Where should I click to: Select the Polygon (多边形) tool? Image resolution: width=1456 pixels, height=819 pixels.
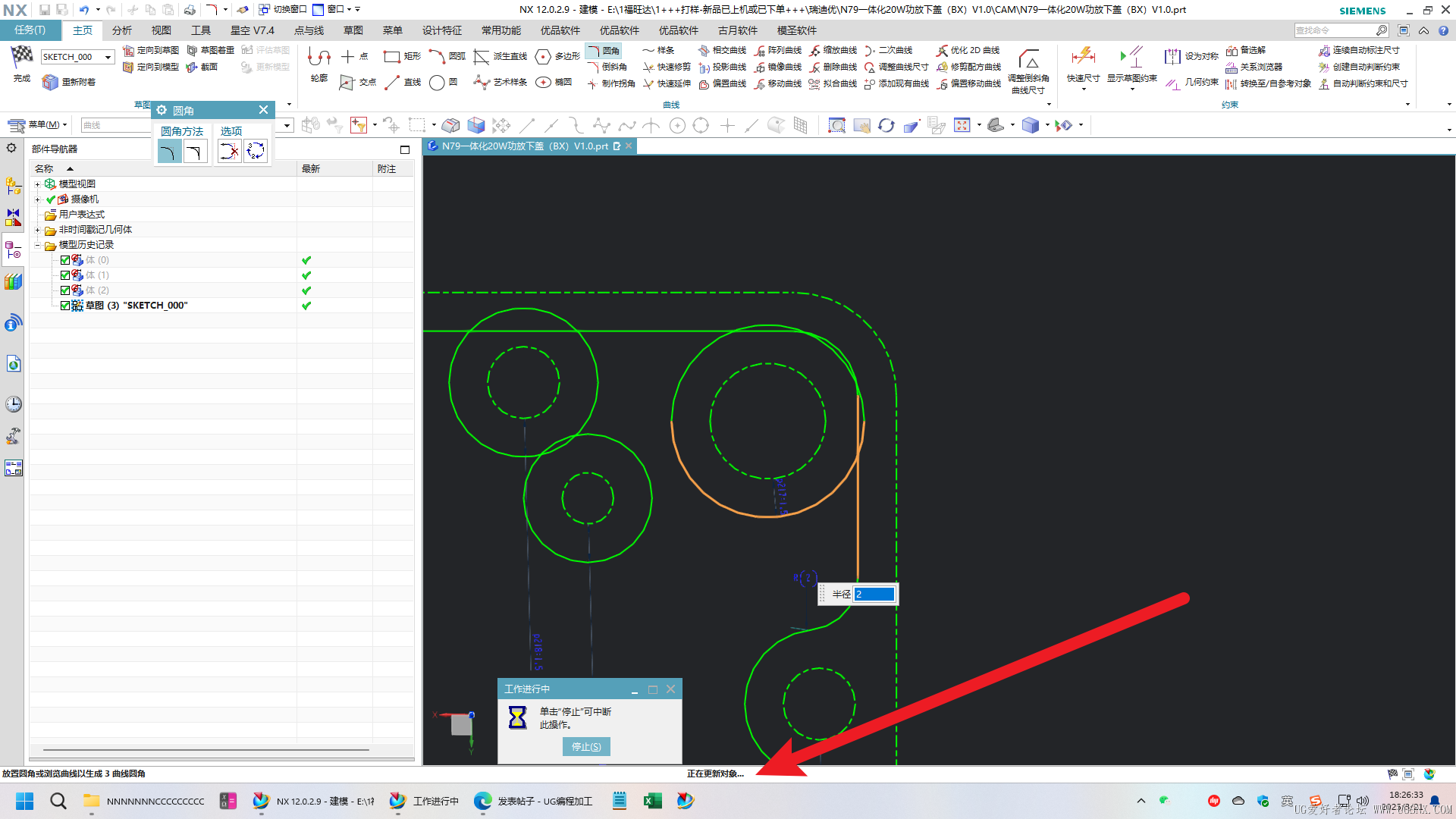pyautogui.click(x=557, y=56)
